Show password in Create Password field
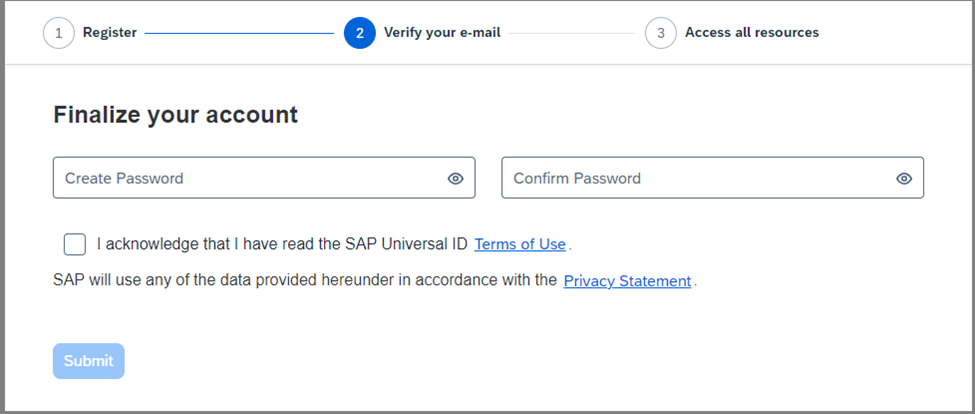Viewport: 975px width, 414px height. (x=455, y=178)
